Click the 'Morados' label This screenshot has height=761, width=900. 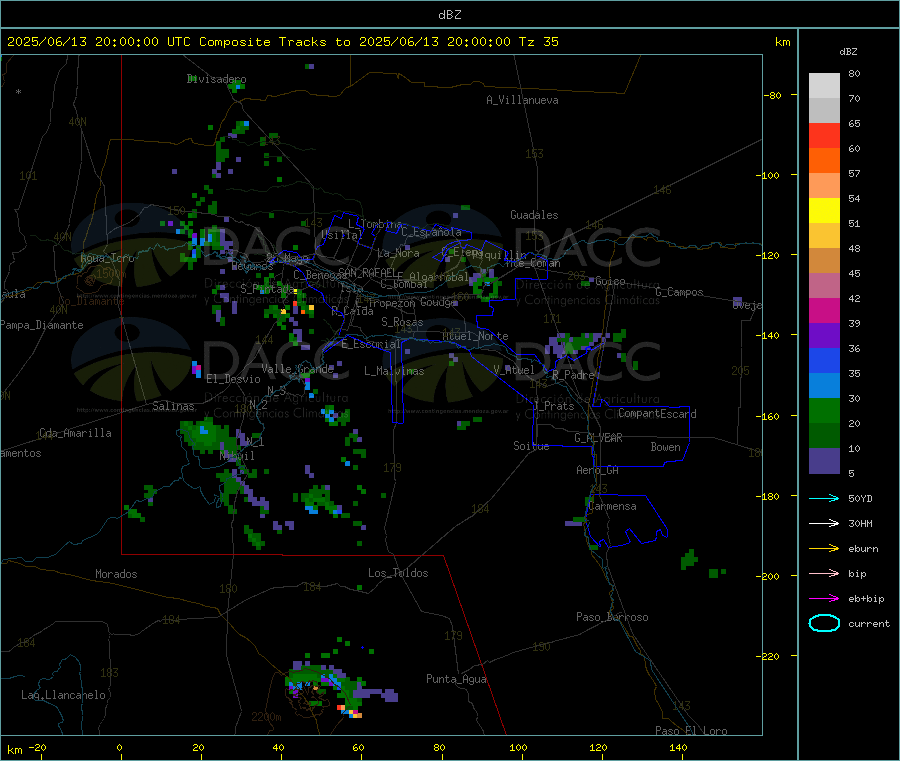point(117,574)
